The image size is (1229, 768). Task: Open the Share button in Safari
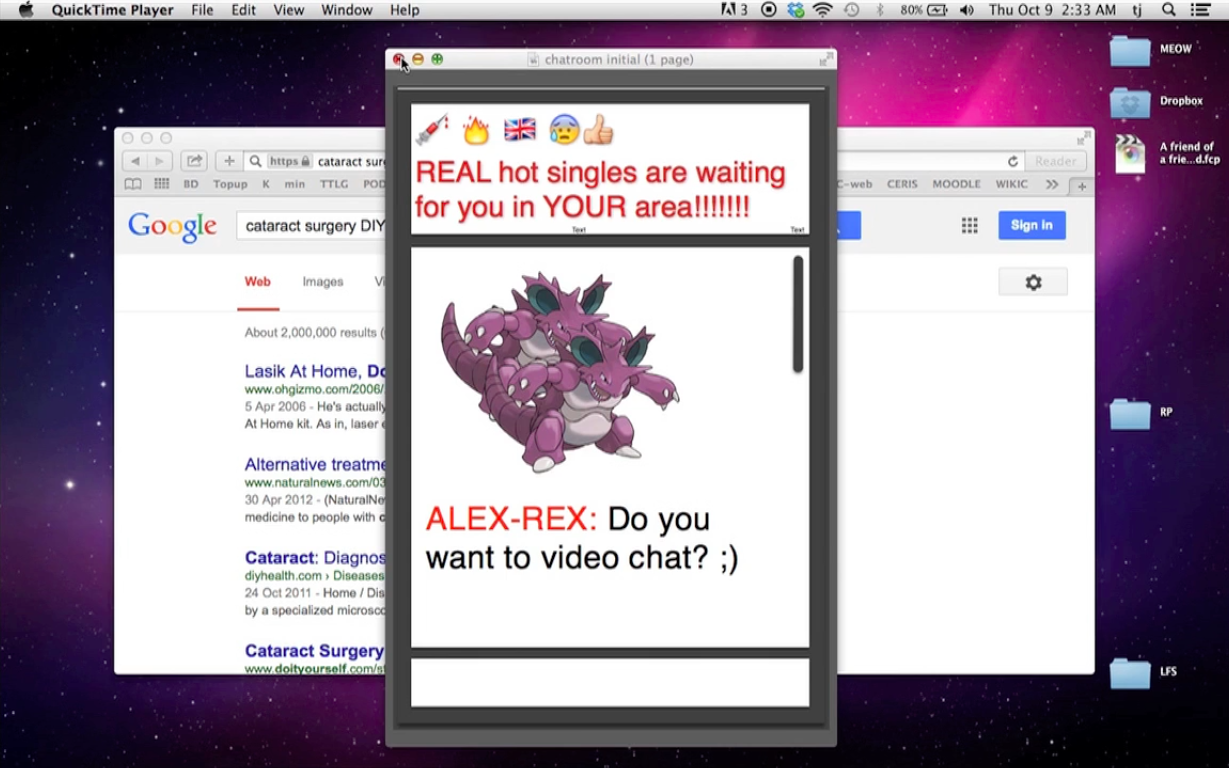(x=194, y=161)
